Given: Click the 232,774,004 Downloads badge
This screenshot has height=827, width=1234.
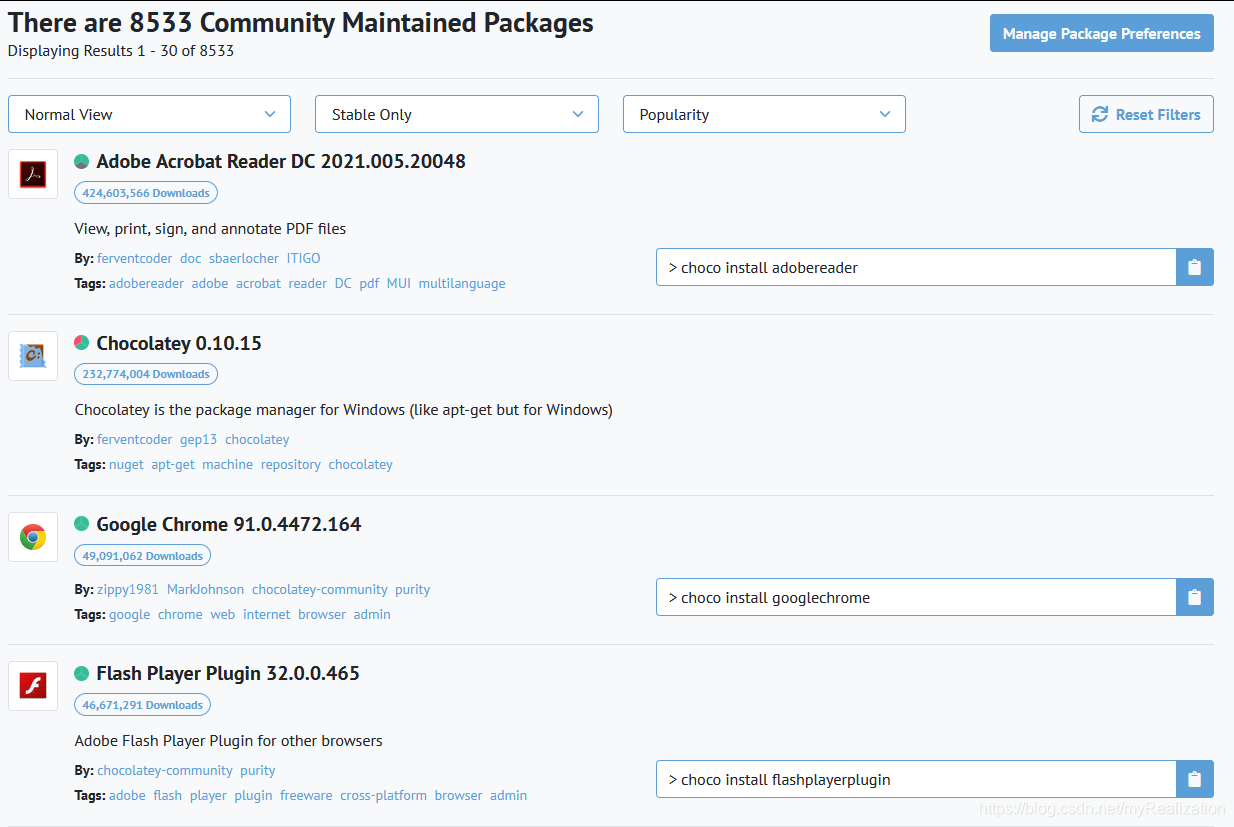Looking at the screenshot, I should 146,374.
